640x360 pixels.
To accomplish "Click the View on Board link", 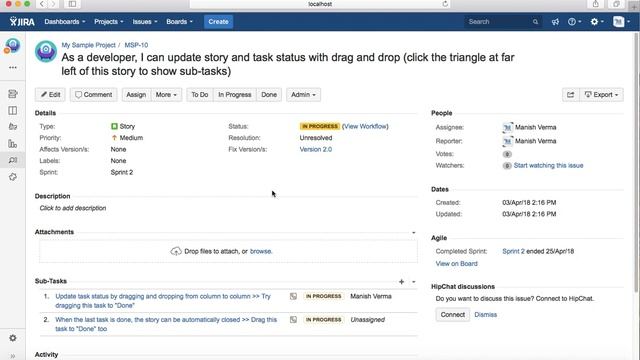I will coord(456,264).
